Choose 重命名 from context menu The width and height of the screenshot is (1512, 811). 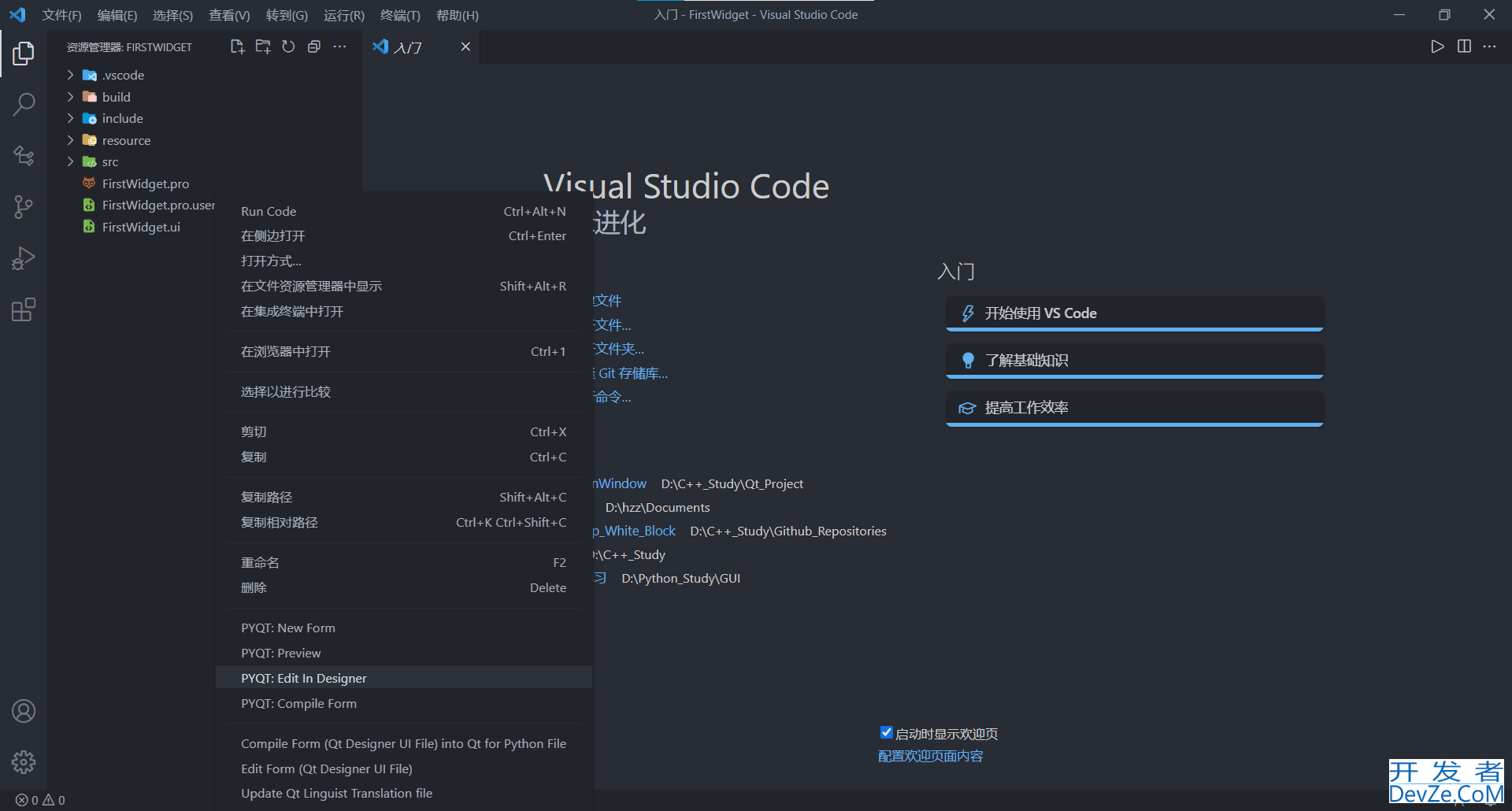click(403, 562)
